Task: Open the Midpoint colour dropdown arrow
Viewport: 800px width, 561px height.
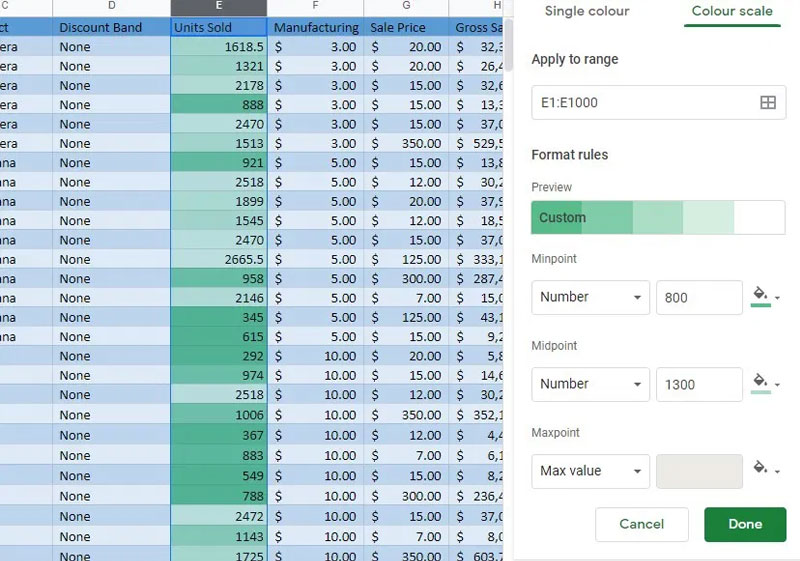Action: pyautogui.click(x=778, y=384)
